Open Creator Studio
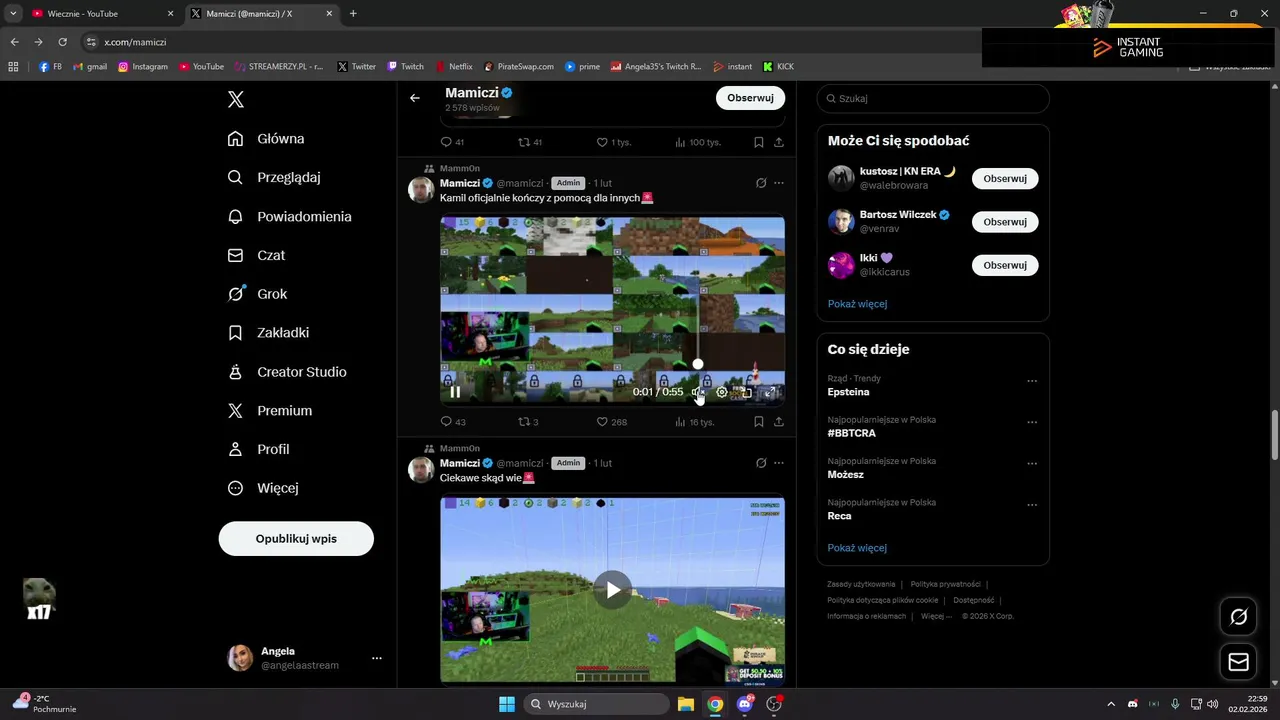1280x720 pixels. [x=287, y=372]
